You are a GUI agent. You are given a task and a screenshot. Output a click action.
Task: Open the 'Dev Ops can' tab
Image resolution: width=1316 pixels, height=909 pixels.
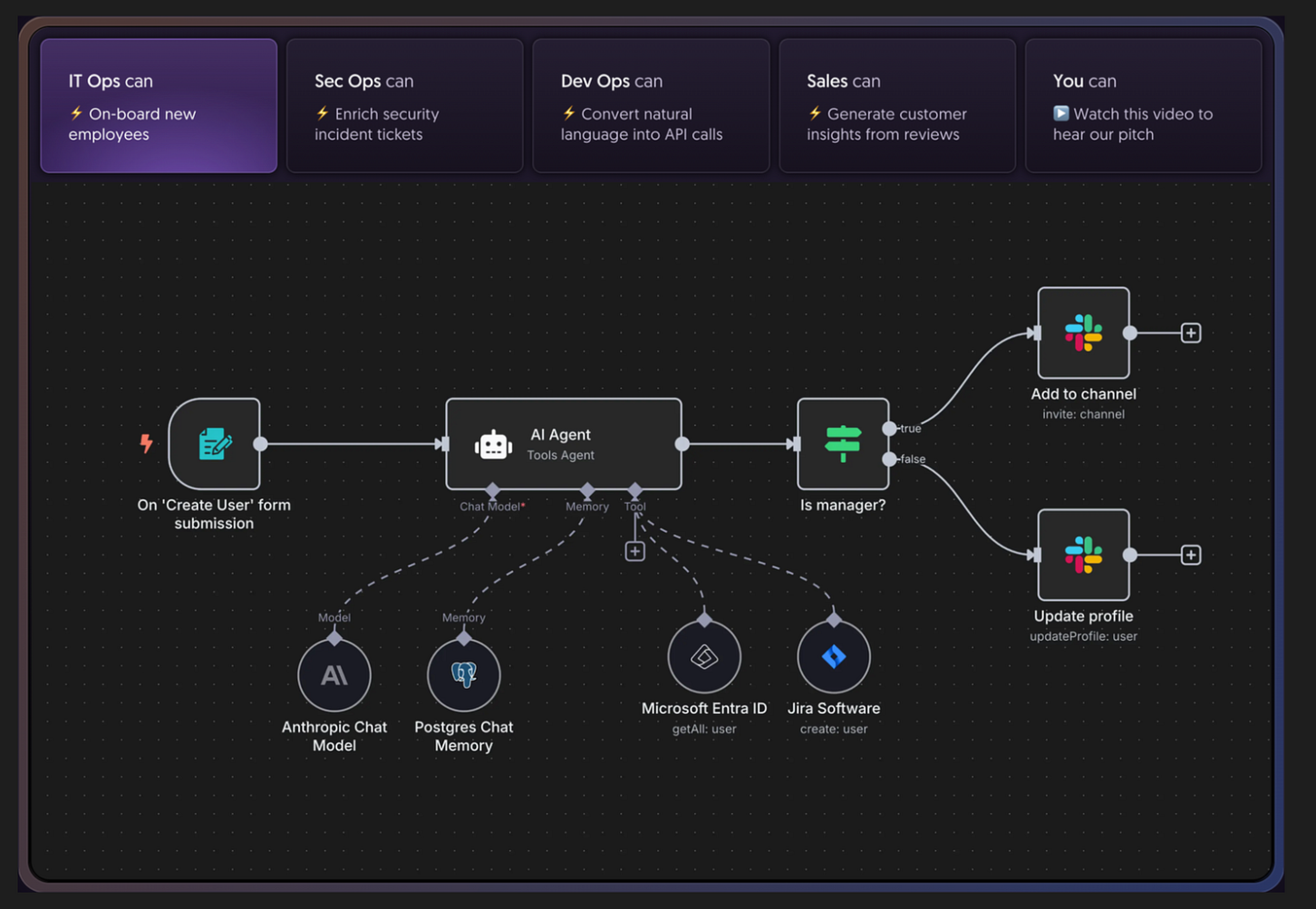651,106
